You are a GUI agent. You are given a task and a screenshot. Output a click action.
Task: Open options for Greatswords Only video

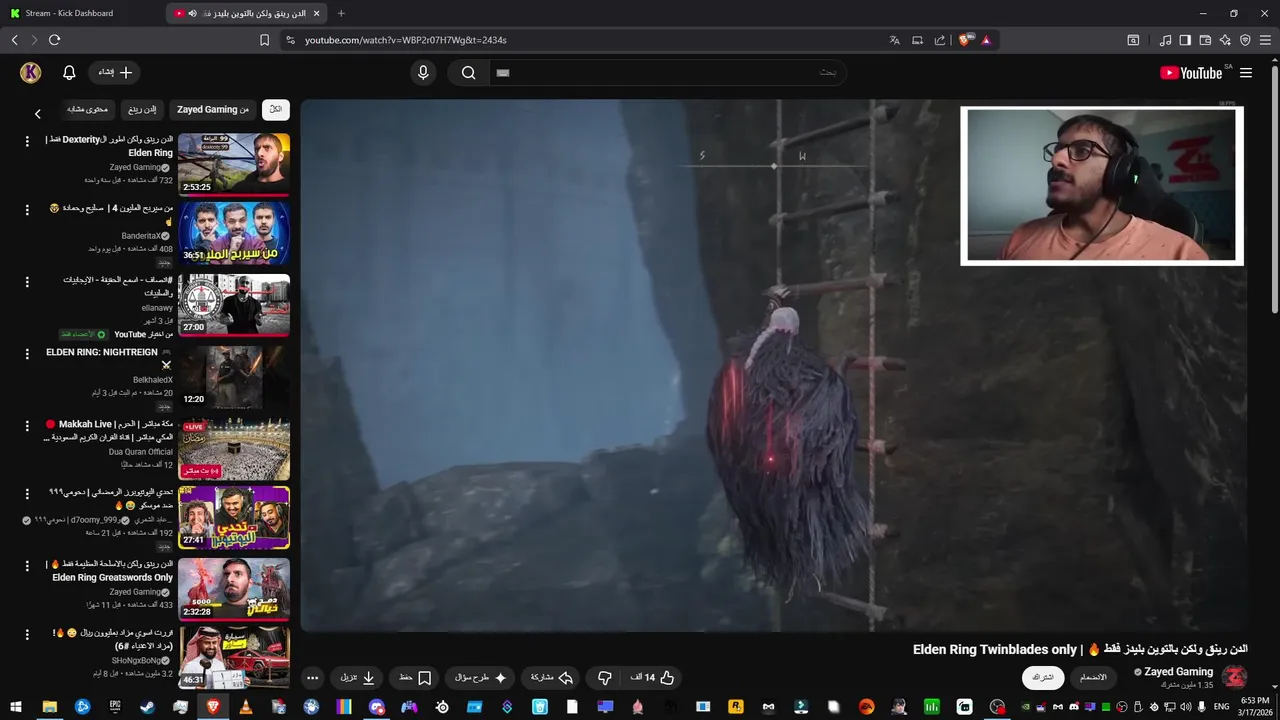point(27,566)
